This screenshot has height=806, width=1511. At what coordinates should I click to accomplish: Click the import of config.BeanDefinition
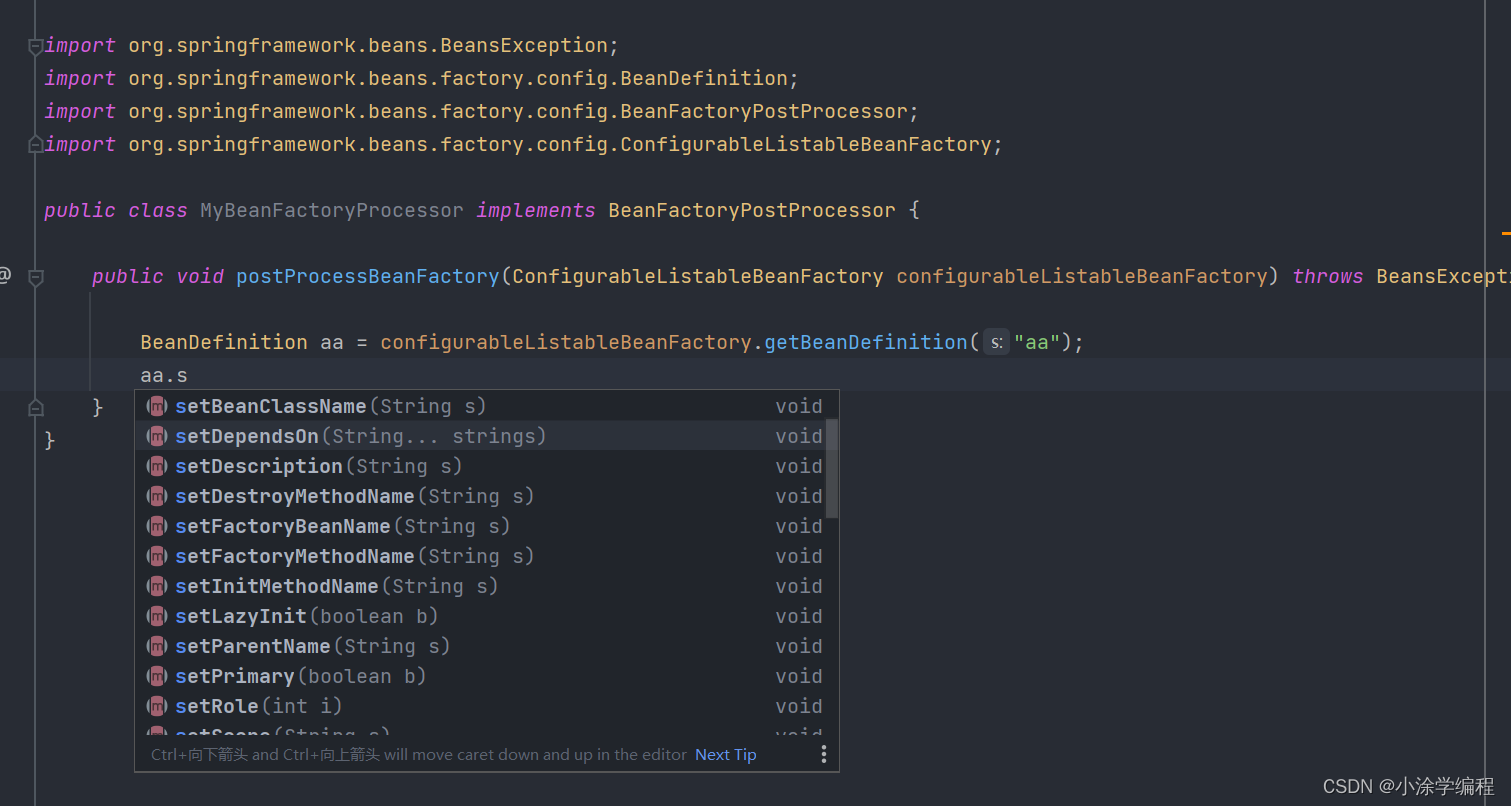[x=422, y=78]
